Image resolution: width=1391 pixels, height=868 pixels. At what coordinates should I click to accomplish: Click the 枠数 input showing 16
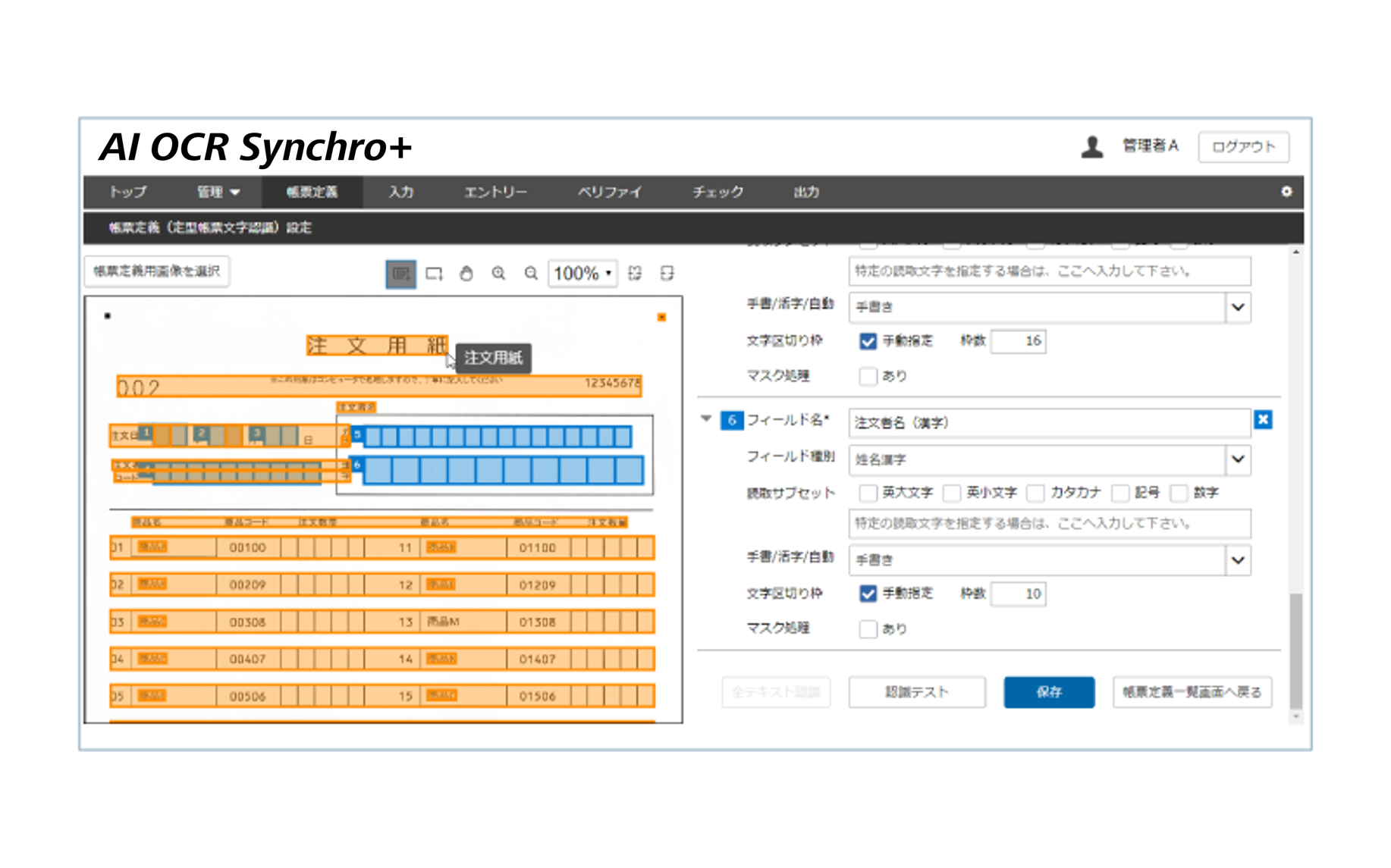click(x=1018, y=341)
